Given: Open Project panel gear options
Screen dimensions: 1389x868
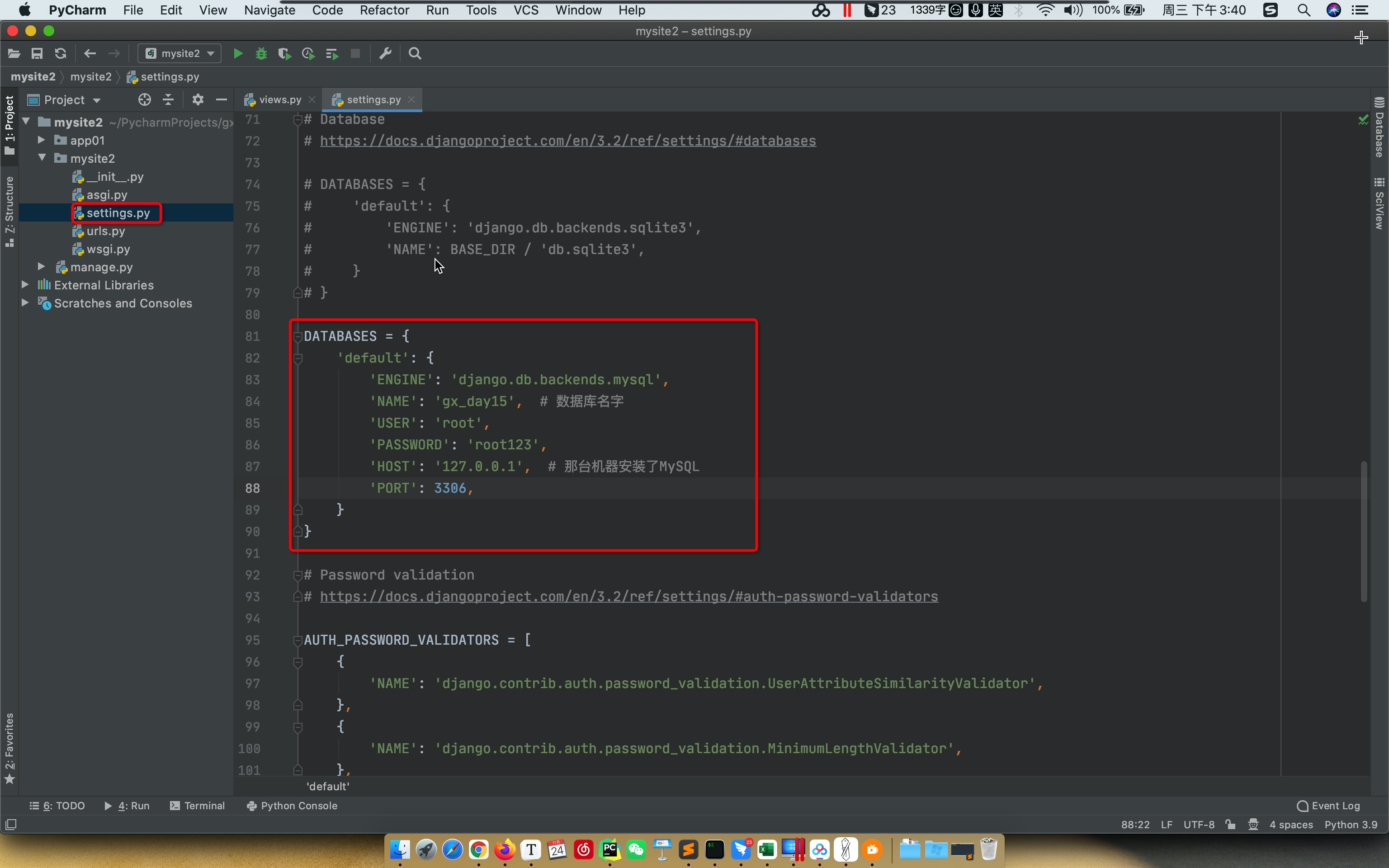Looking at the screenshot, I should (198, 100).
